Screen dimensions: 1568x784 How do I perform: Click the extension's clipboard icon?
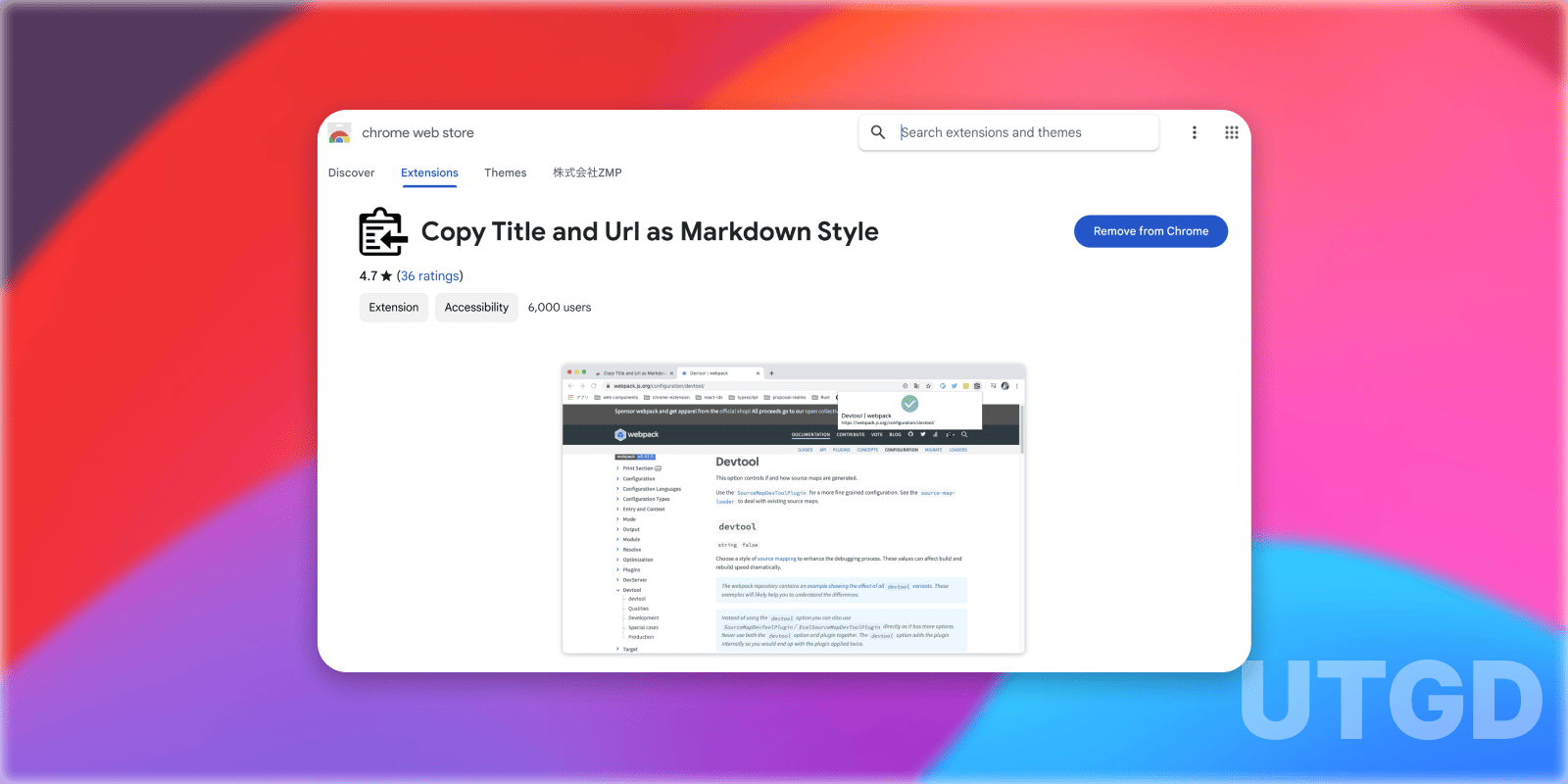383,232
